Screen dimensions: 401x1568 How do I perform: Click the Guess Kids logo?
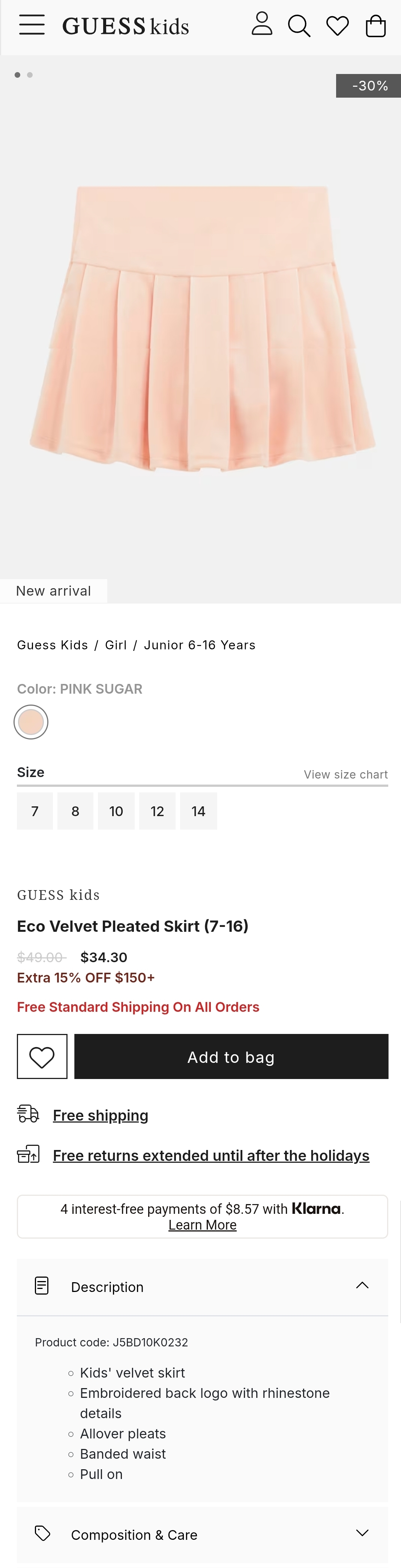[126, 26]
